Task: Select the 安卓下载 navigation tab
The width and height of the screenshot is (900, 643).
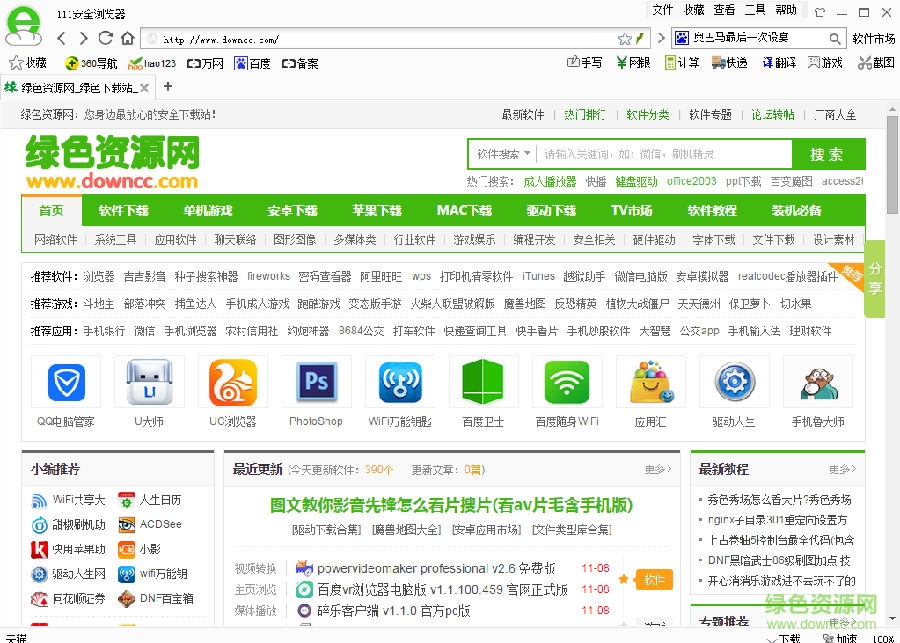Action: tap(292, 211)
